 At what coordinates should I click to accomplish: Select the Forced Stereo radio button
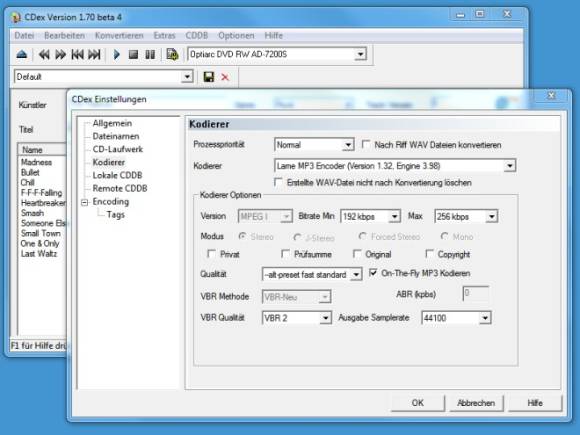[x=362, y=236]
